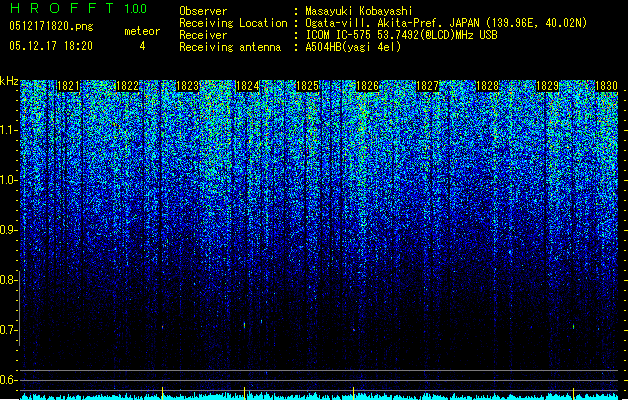The image size is (629, 400).
Task: Click the bright meteor echo below 1824
Action: (244, 325)
